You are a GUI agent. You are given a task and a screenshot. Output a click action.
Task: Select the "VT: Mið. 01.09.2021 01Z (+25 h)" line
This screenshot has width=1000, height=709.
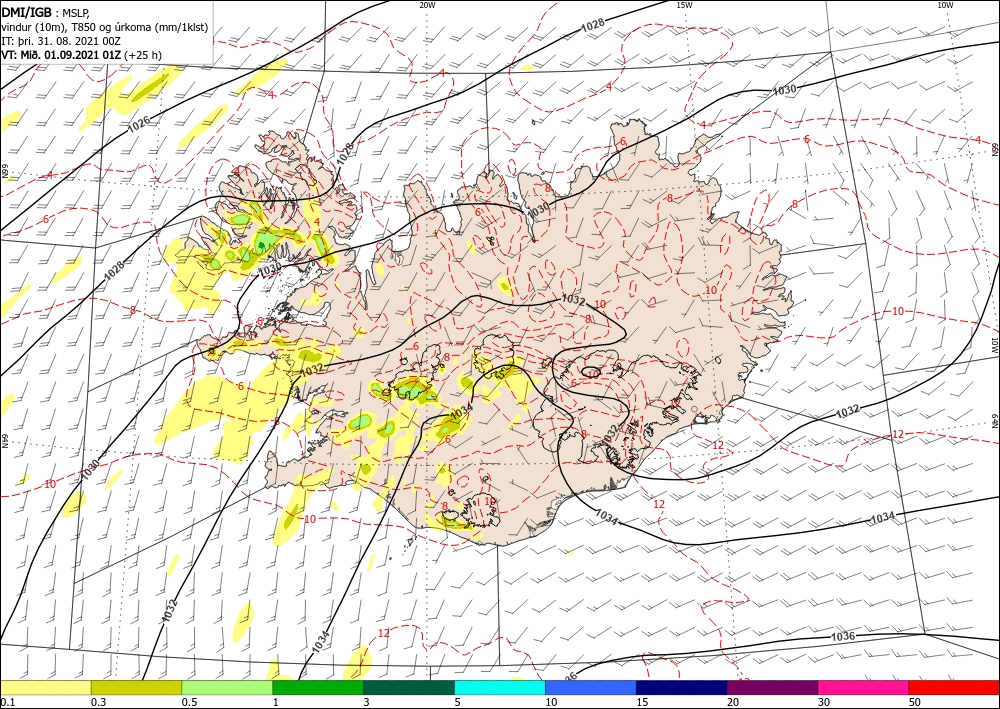pyautogui.click(x=82, y=55)
